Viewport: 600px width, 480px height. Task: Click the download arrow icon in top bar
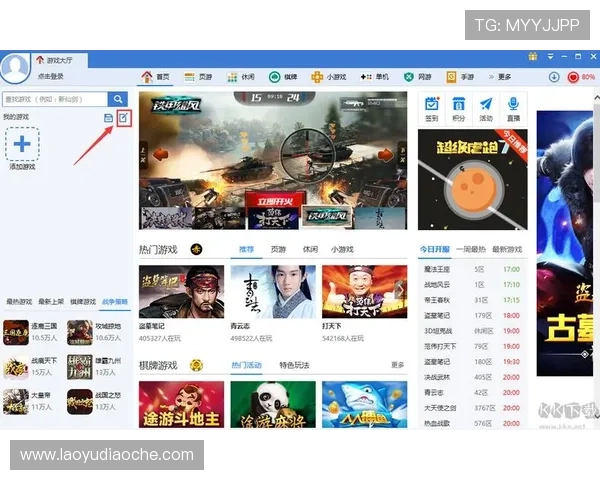pyautogui.click(x=554, y=77)
